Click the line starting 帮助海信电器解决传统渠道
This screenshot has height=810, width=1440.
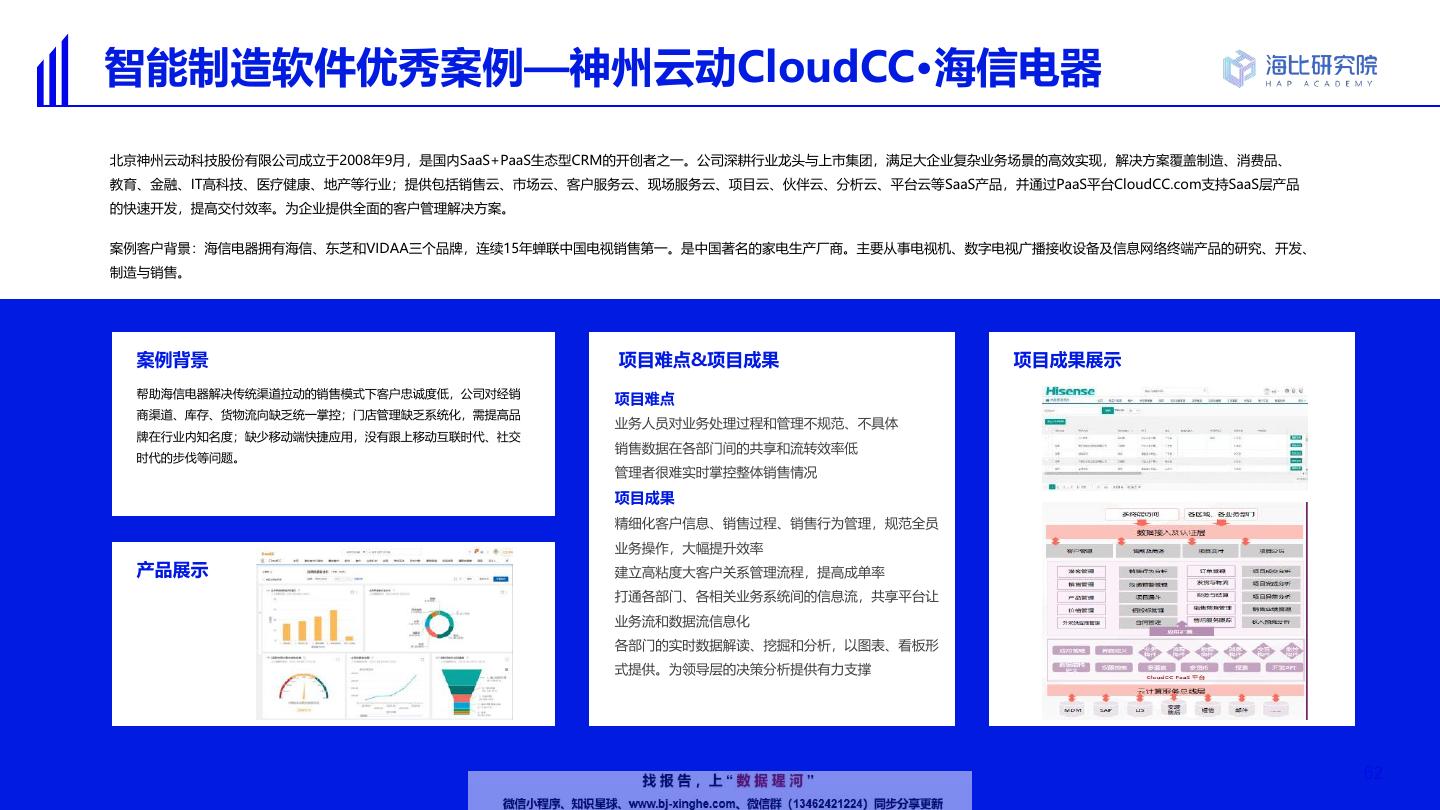[328, 393]
